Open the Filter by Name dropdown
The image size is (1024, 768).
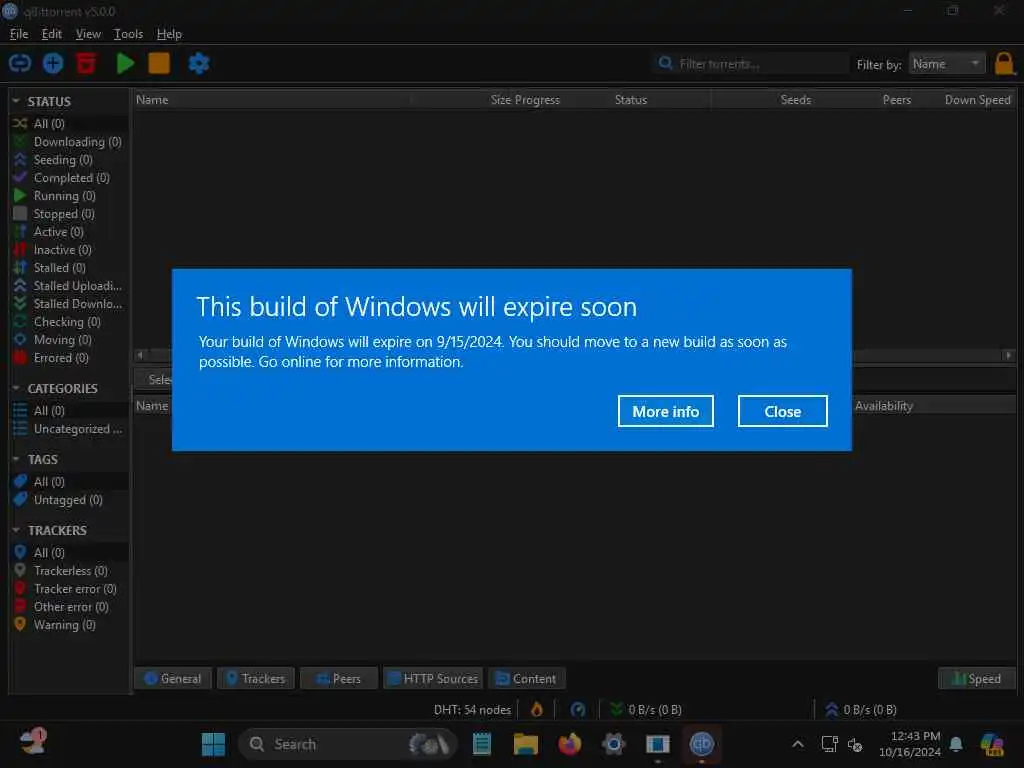pos(947,64)
